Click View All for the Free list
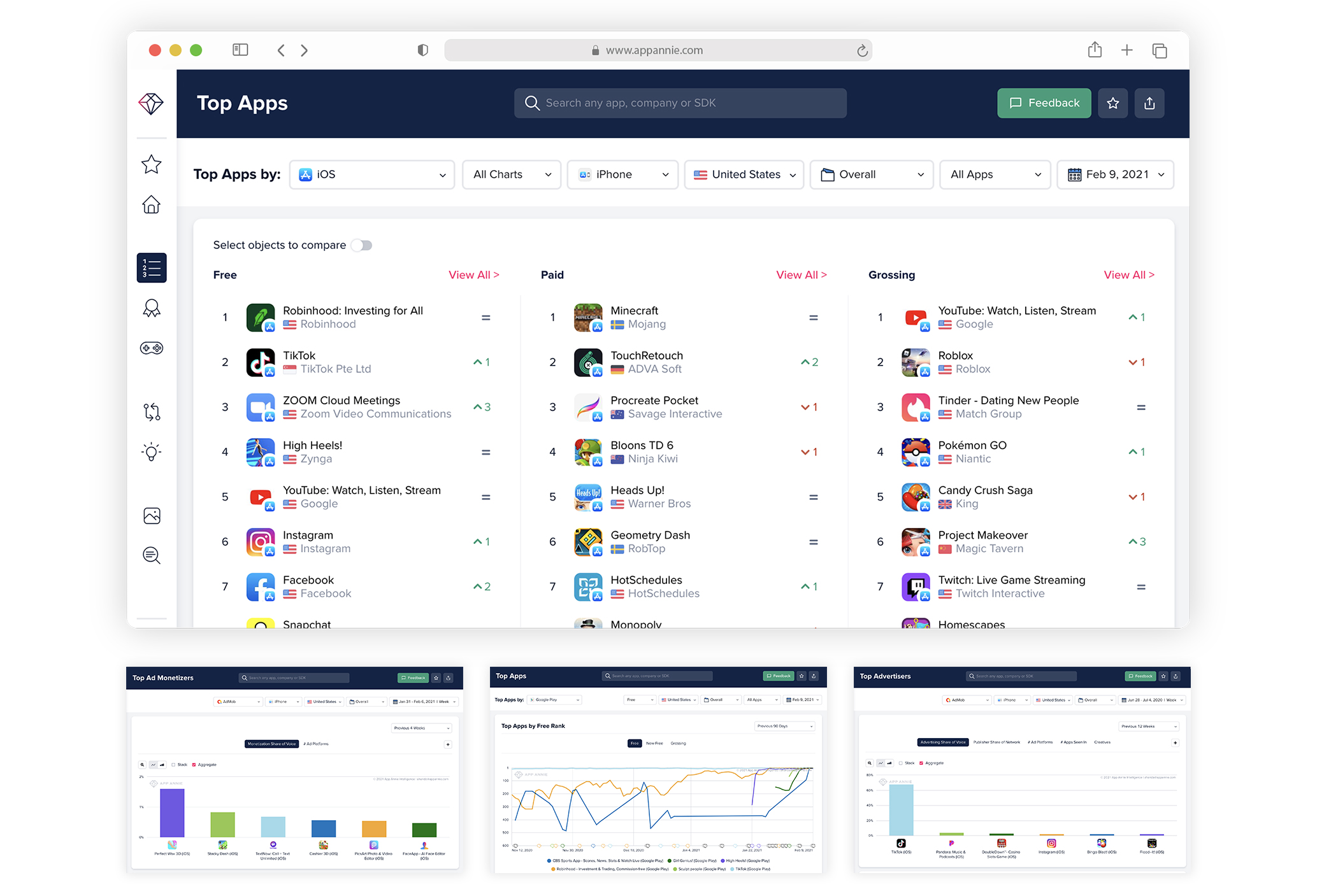The width and height of the screenshot is (1338, 896). [x=473, y=275]
